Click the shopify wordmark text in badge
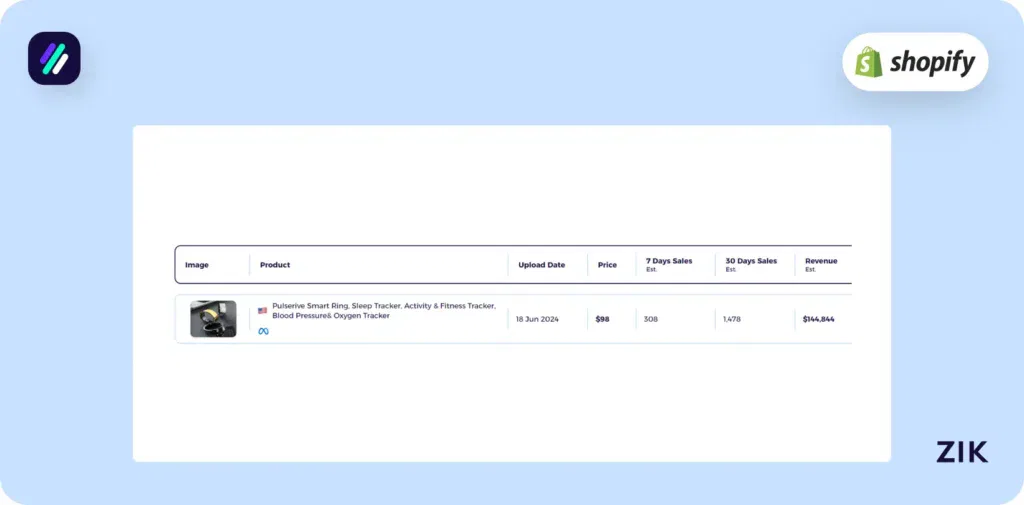The height and width of the screenshot is (505, 1024). [933, 62]
